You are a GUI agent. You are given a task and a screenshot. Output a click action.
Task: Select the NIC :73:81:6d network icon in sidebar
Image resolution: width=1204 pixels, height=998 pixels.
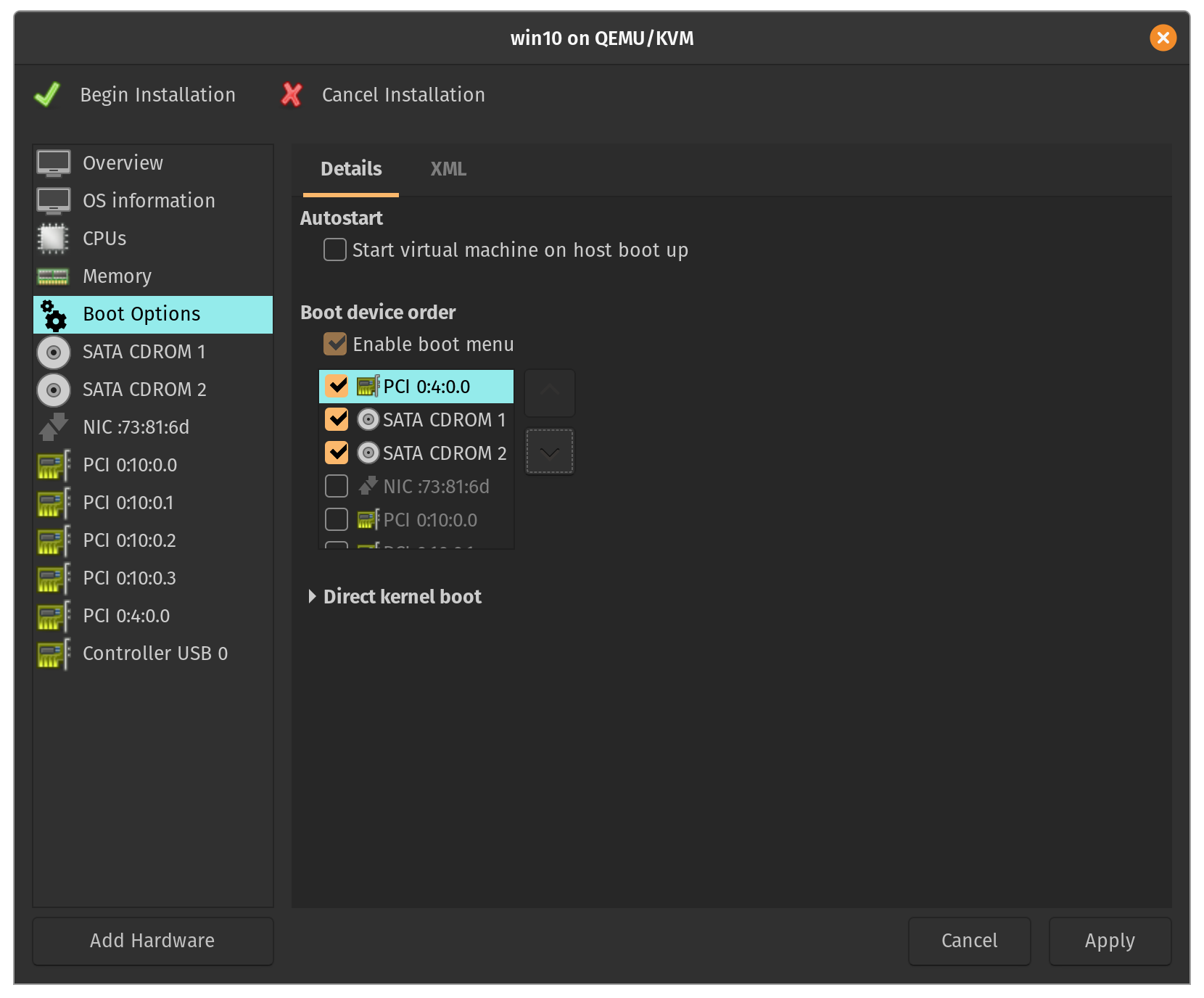53,427
